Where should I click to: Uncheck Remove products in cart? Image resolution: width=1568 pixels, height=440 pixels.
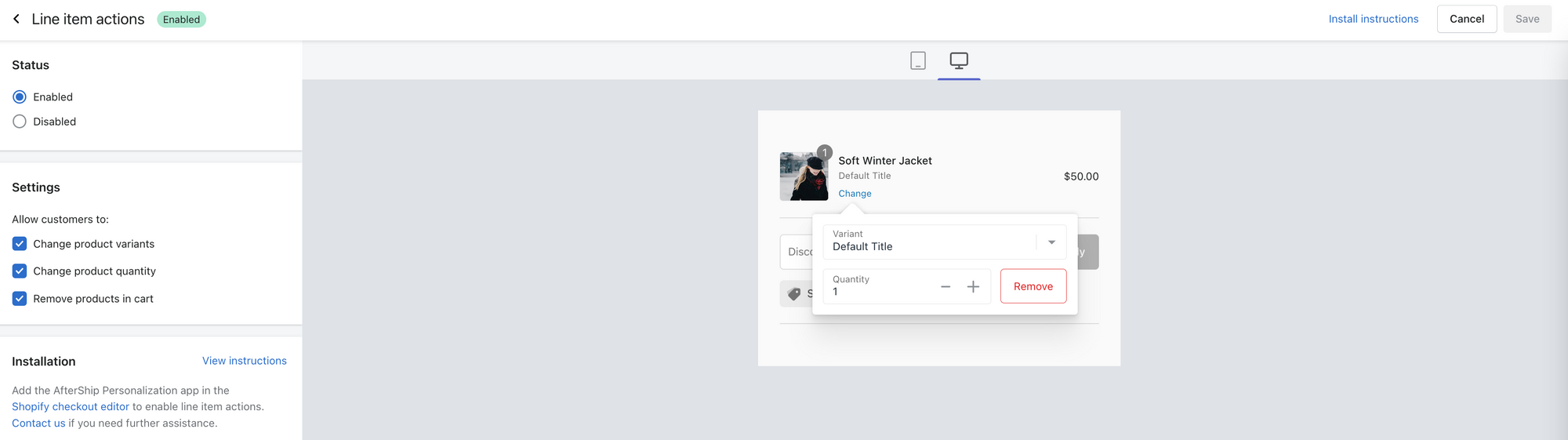coord(20,299)
